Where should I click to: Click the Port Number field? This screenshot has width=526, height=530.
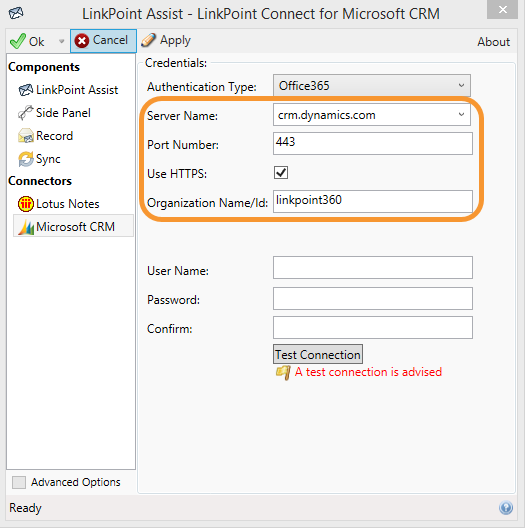pos(373,144)
